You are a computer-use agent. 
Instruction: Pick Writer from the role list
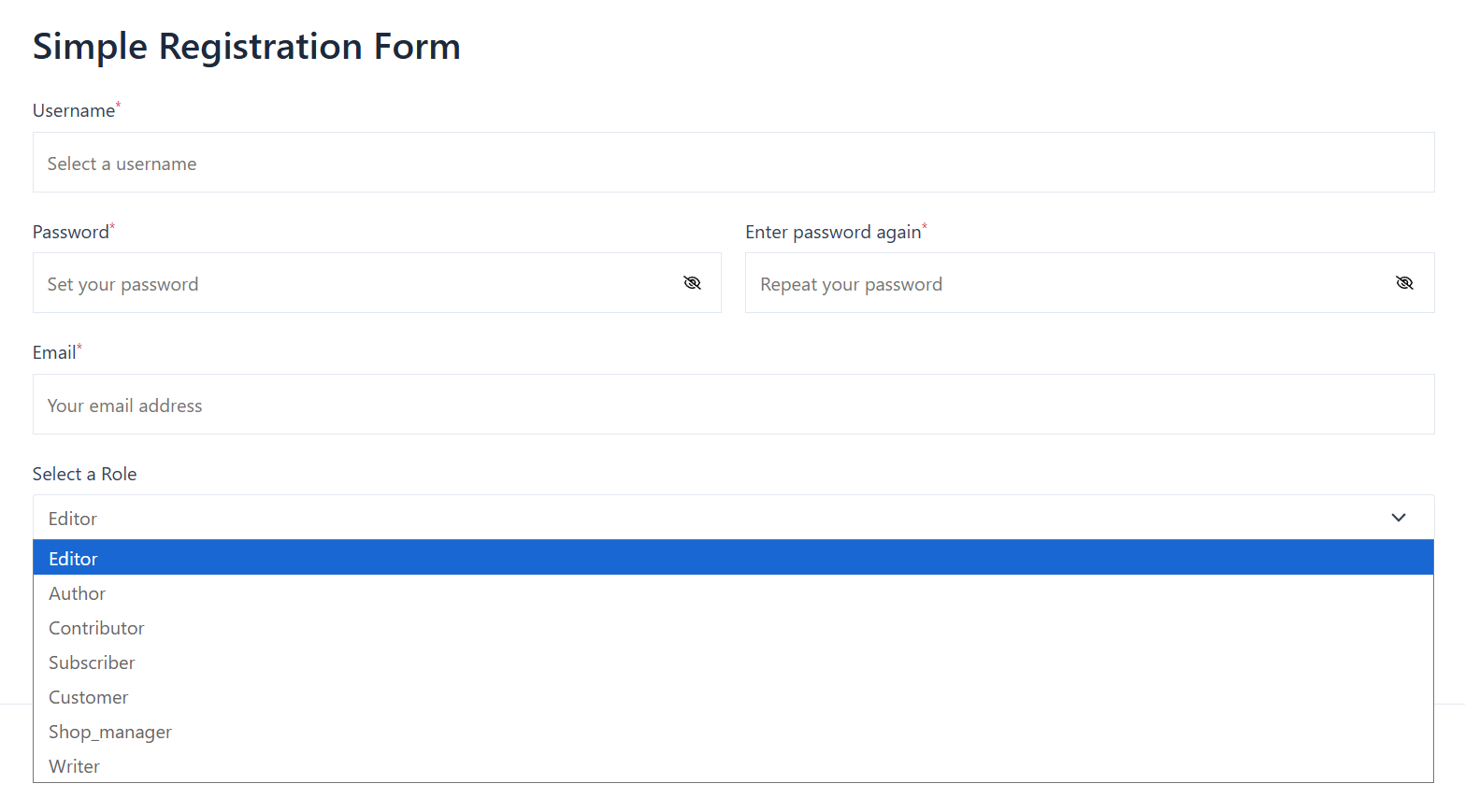coord(75,766)
